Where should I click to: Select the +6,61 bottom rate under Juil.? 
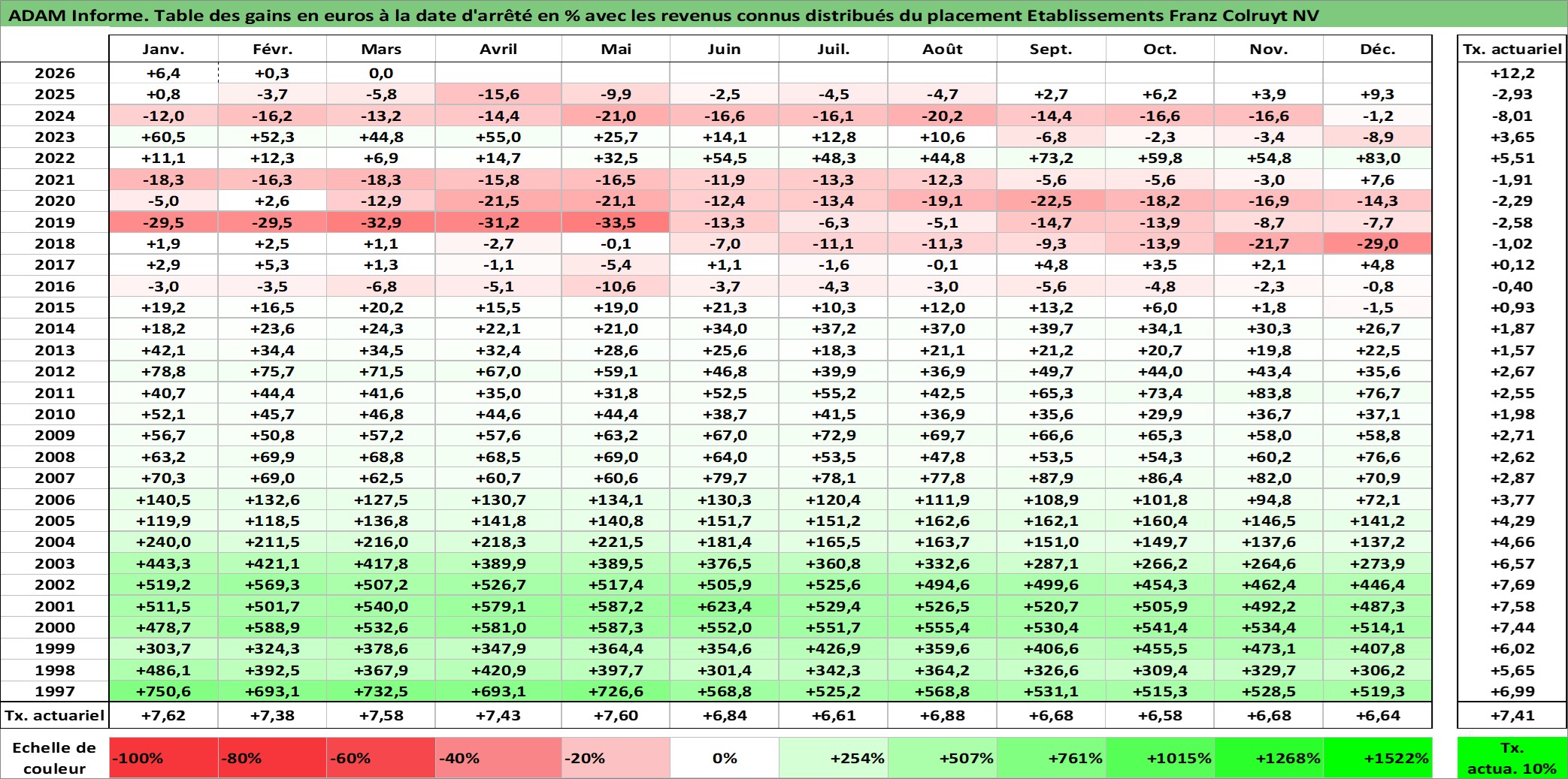[x=834, y=715]
